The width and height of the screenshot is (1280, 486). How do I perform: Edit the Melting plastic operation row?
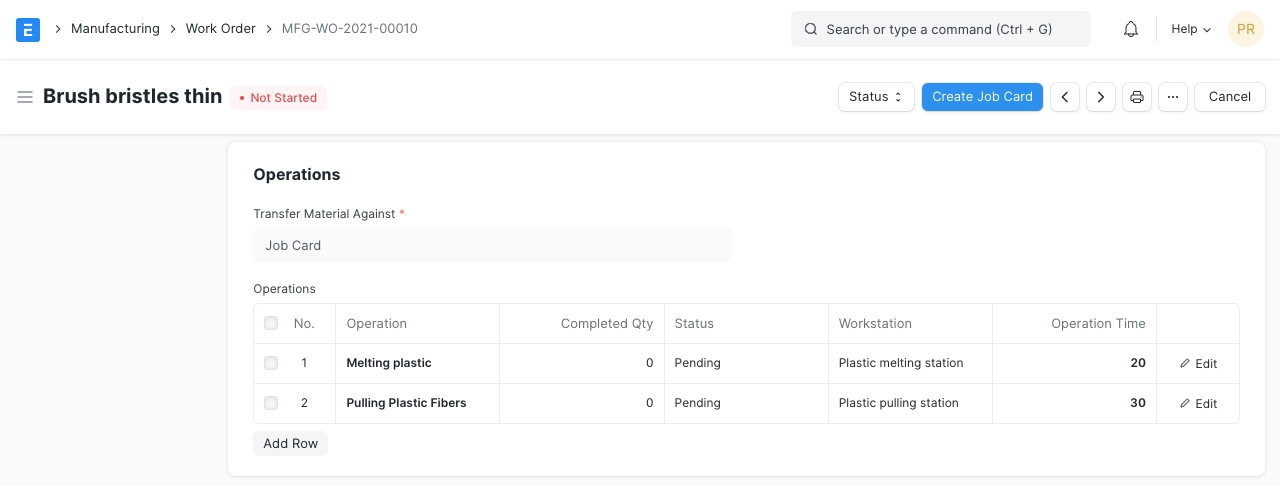tap(1198, 363)
